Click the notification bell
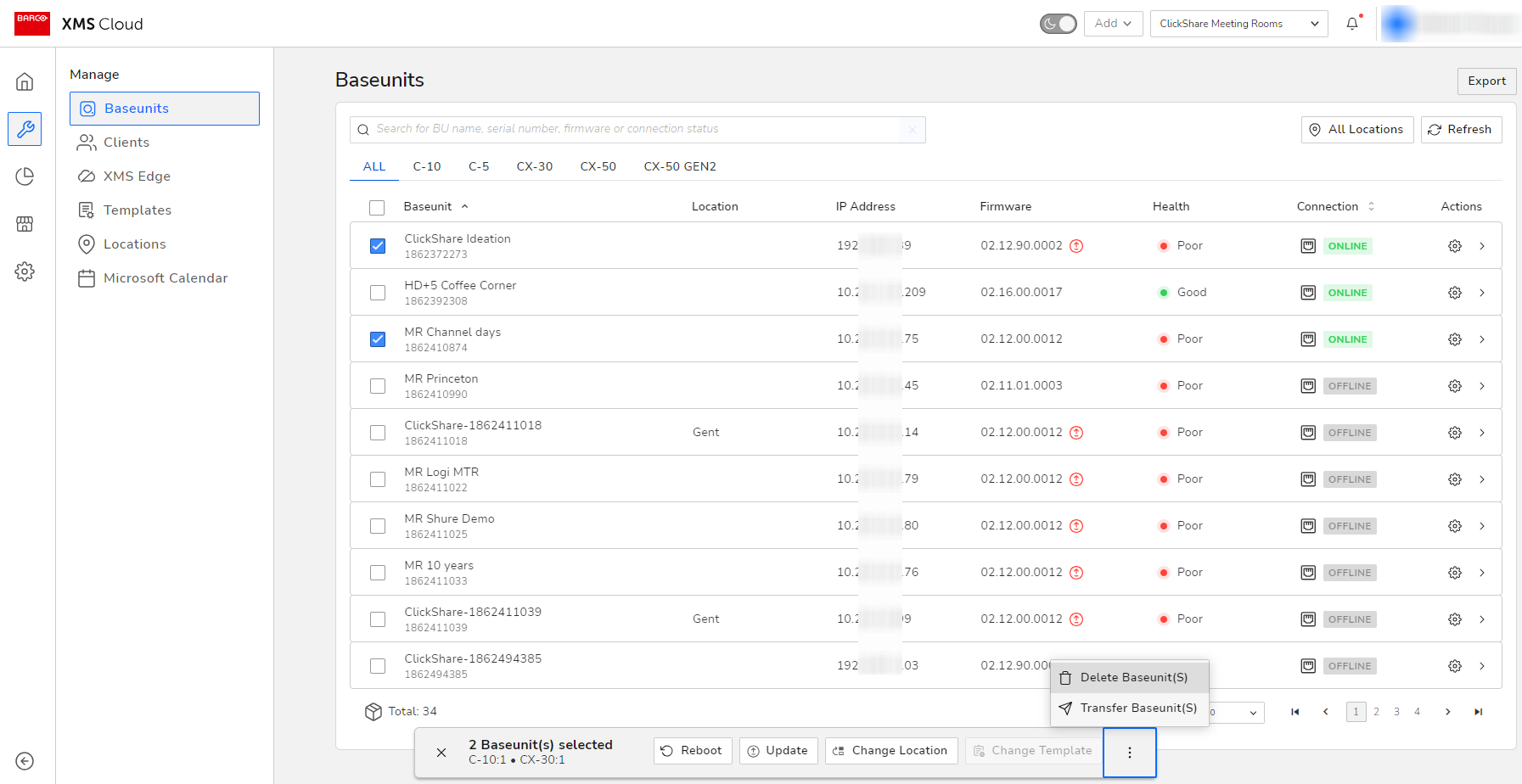1522x784 pixels. click(x=1352, y=23)
